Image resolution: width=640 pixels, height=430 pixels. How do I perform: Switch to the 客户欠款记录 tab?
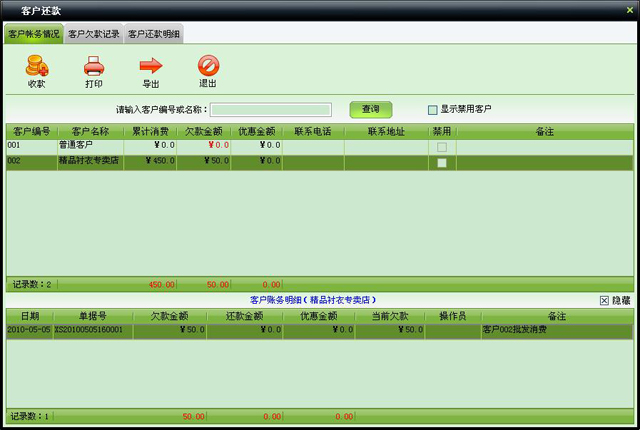click(x=93, y=34)
